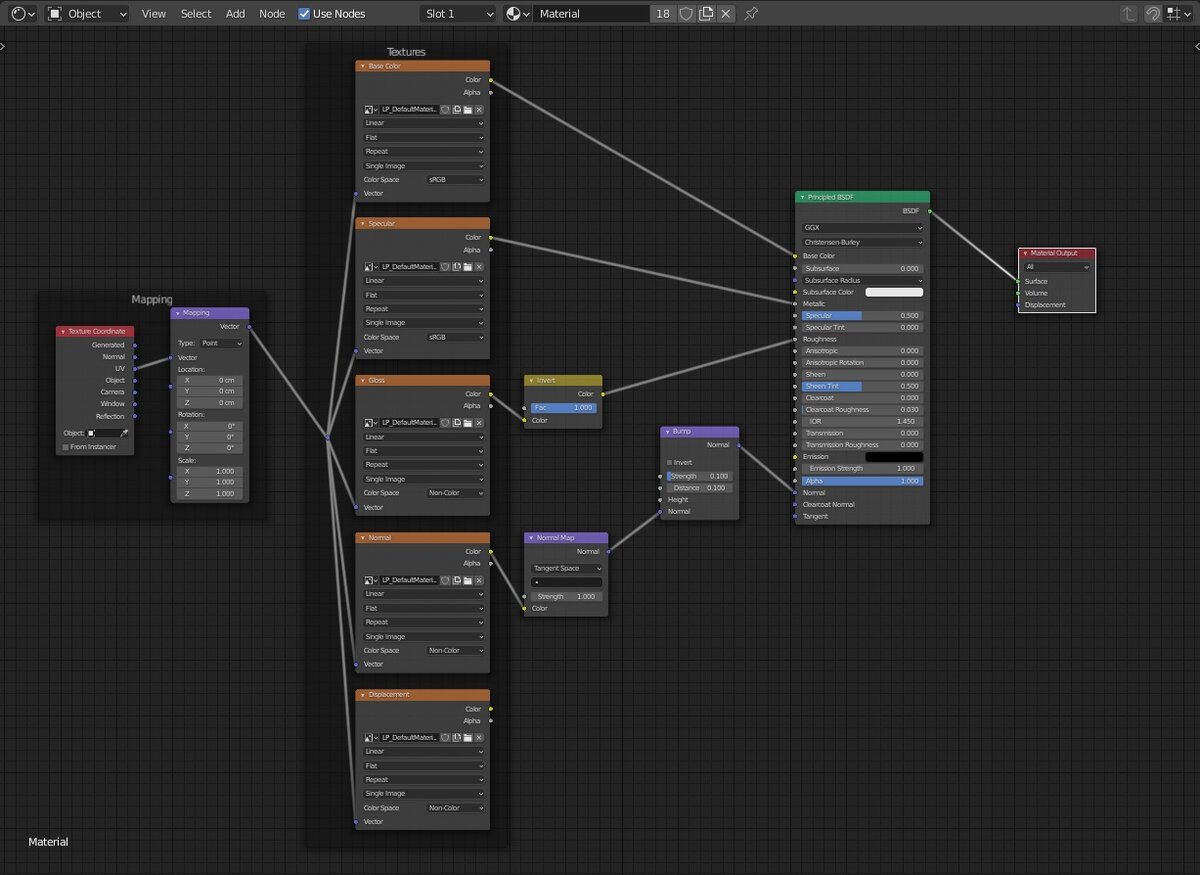Open the Christensen-Burley subsurface method dropdown
The width and height of the screenshot is (1200, 875).
point(863,242)
